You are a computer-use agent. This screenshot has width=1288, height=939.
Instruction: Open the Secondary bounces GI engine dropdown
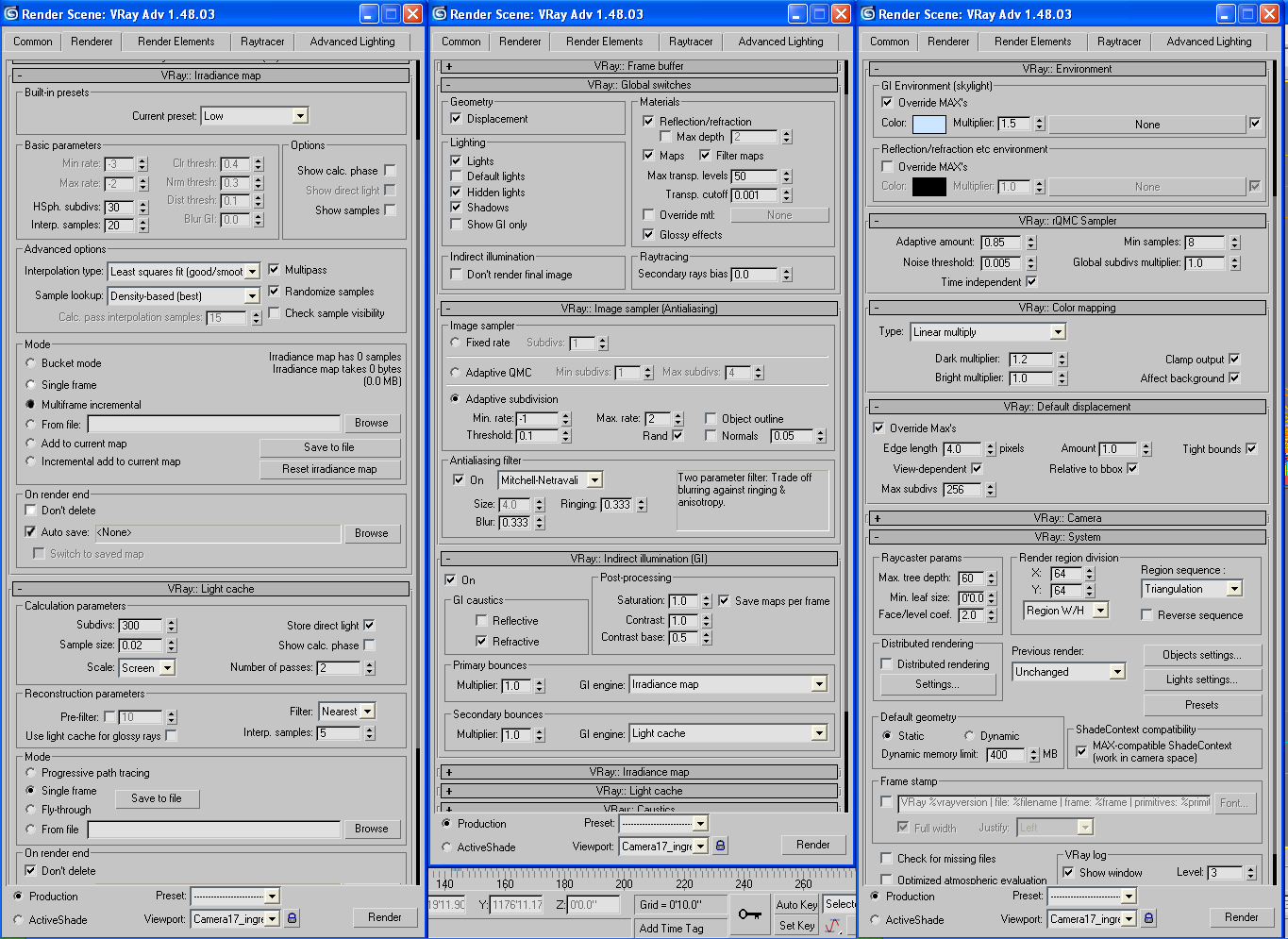coord(728,733)
